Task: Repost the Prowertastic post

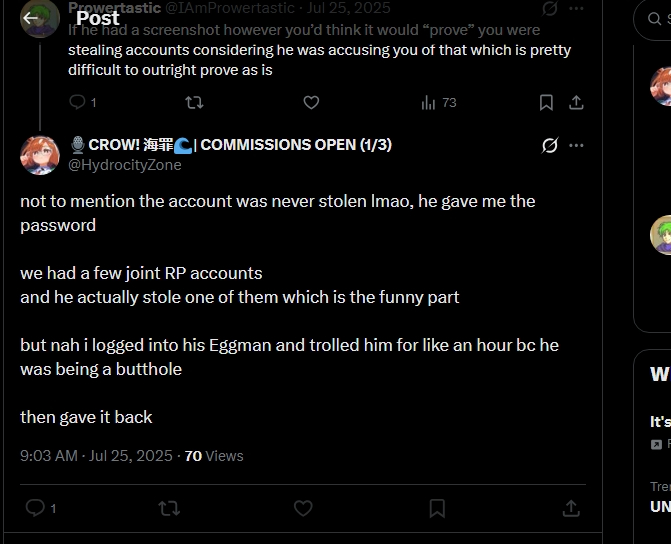Action: point(195,102)
